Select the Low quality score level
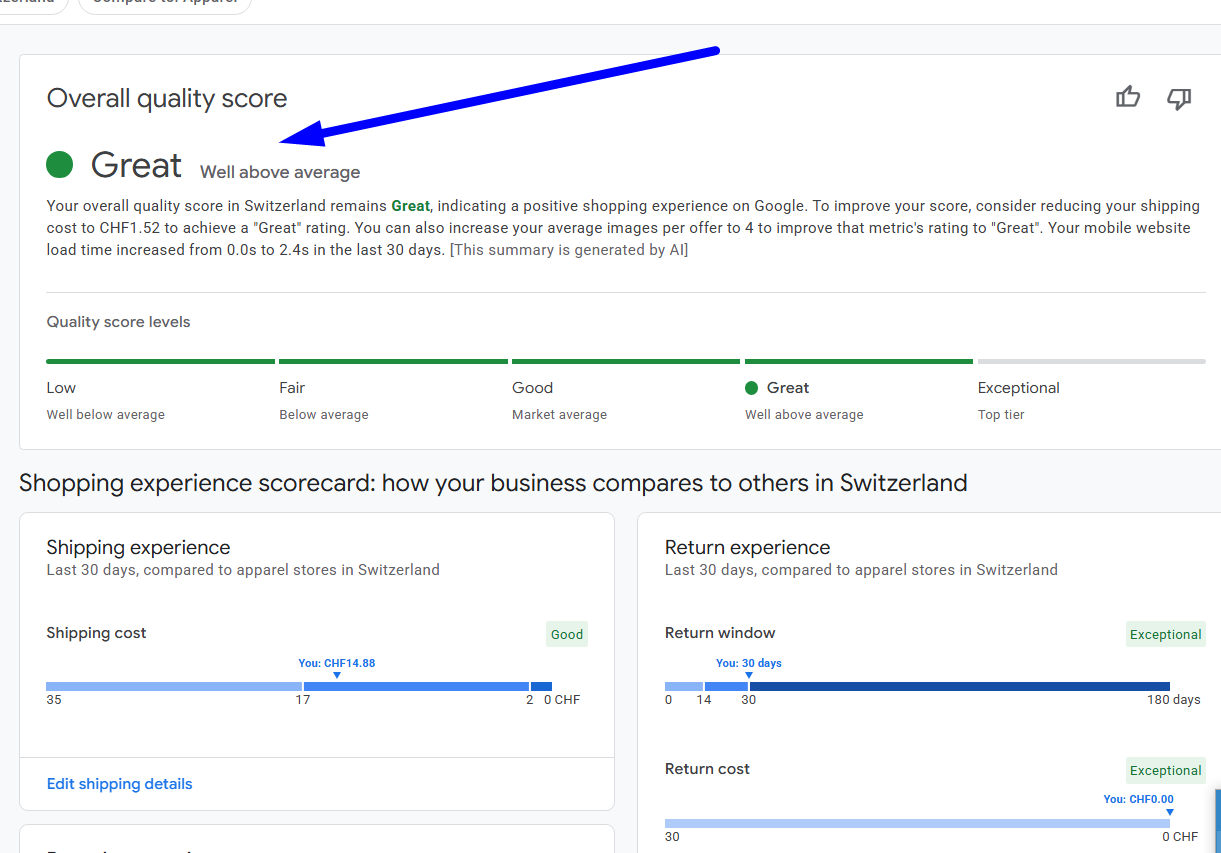1221x853 pixels. 61,388
